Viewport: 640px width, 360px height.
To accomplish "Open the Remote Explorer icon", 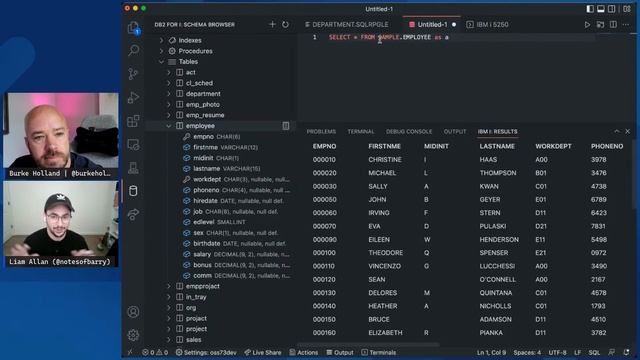I will pos(133,144).
